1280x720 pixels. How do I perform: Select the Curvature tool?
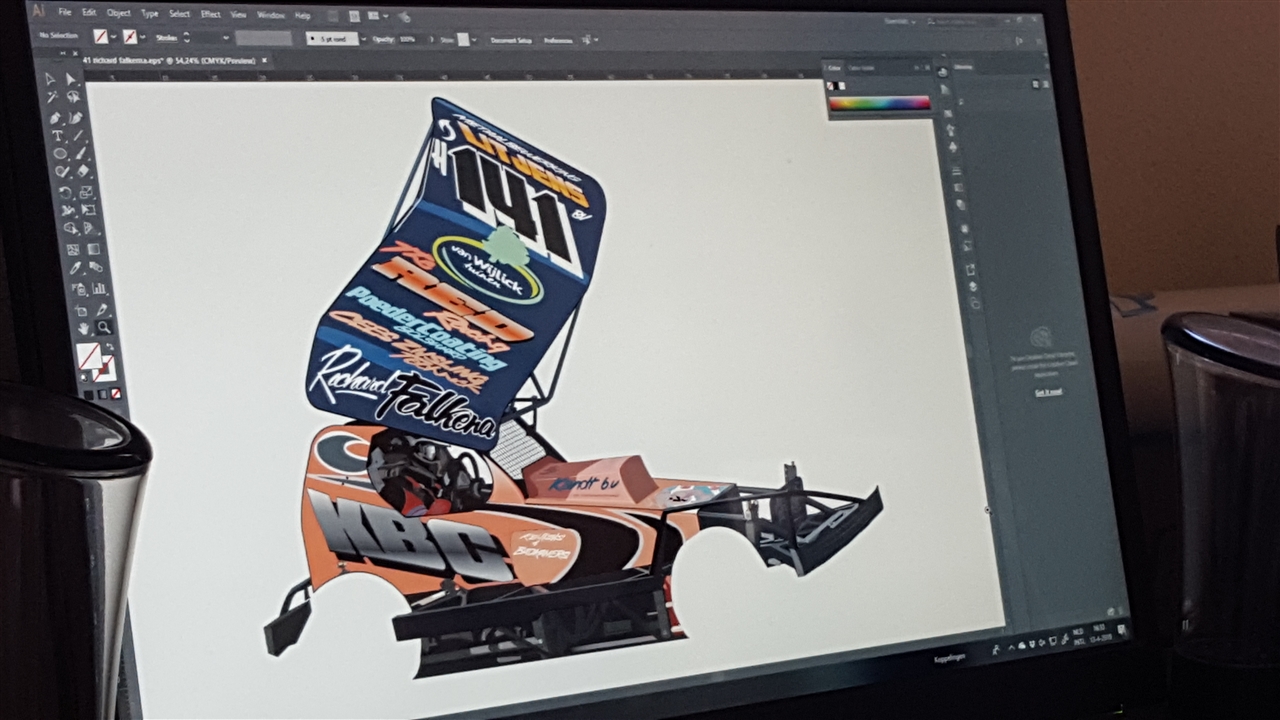point(76,117)
